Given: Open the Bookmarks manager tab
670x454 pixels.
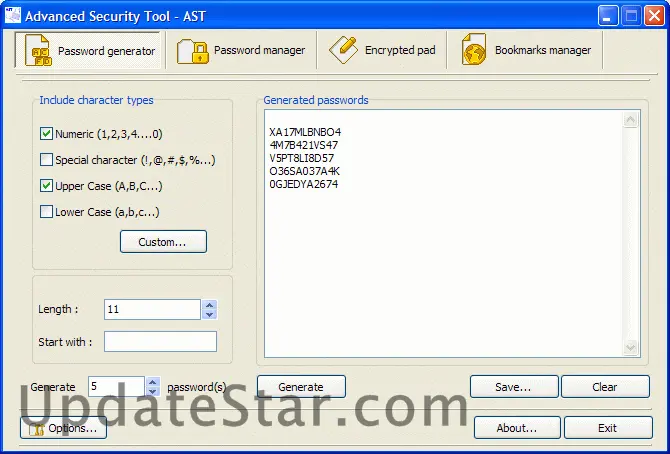Looking at the screenshot, I should point(525,50).
